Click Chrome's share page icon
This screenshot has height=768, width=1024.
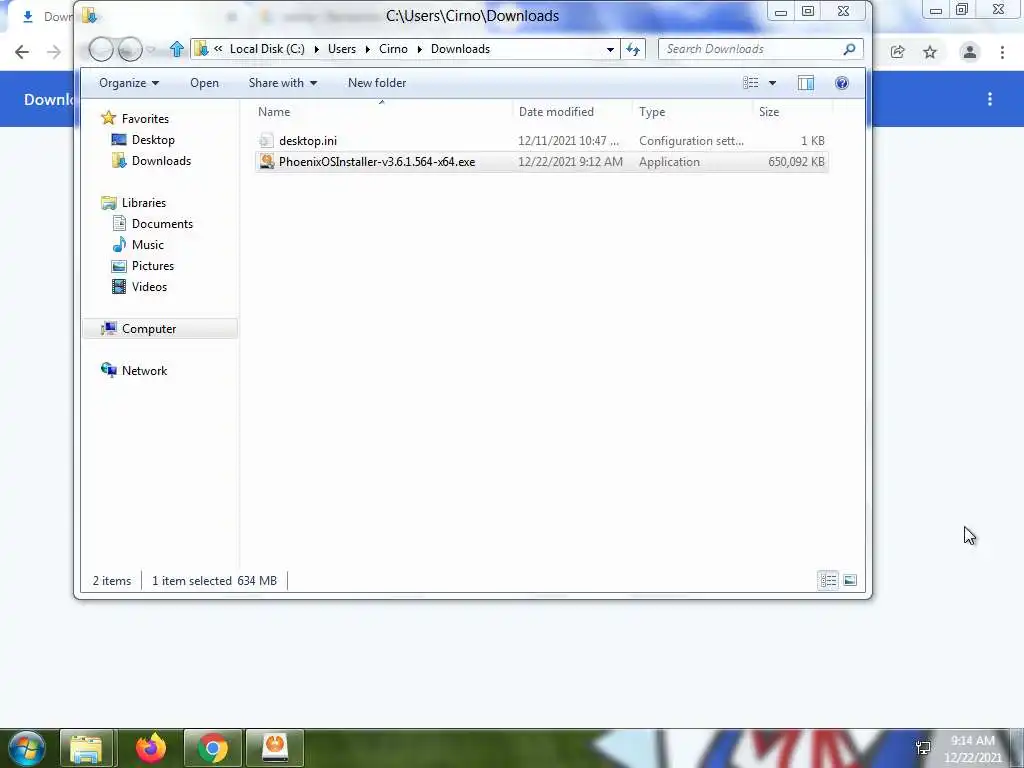tap(897, 52)
